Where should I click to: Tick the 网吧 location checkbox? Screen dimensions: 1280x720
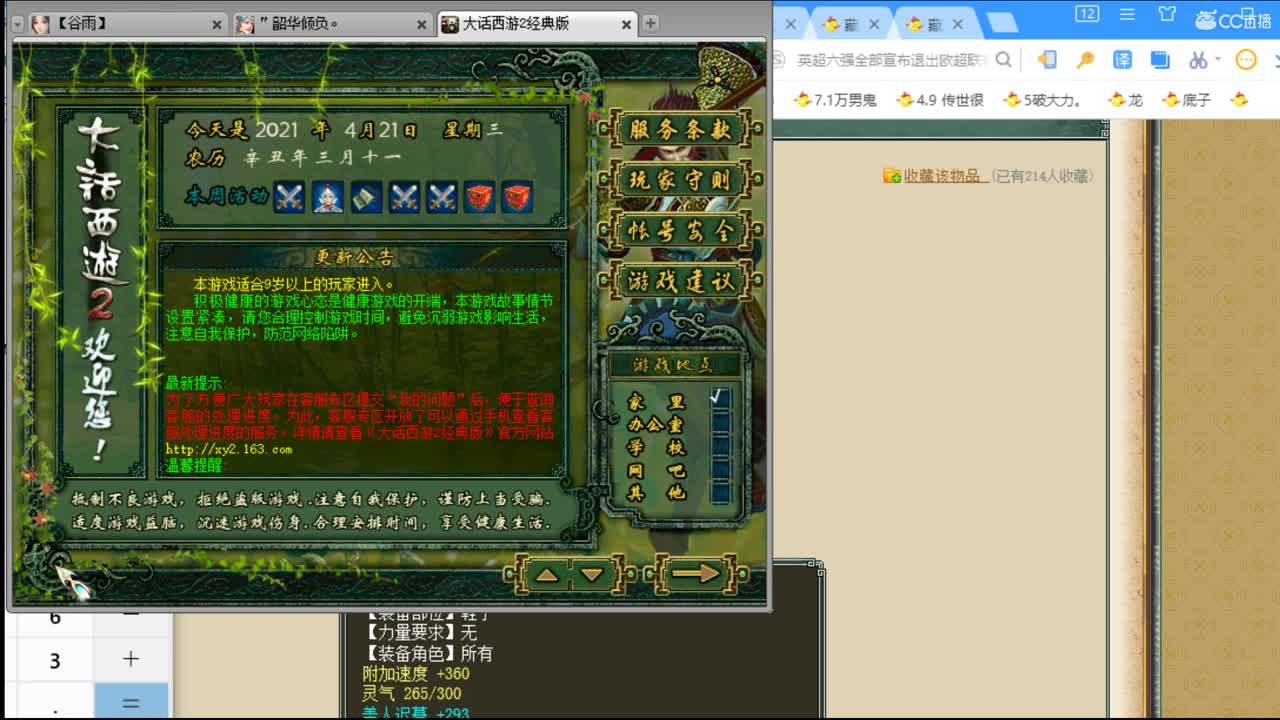[x=720, y=469]
